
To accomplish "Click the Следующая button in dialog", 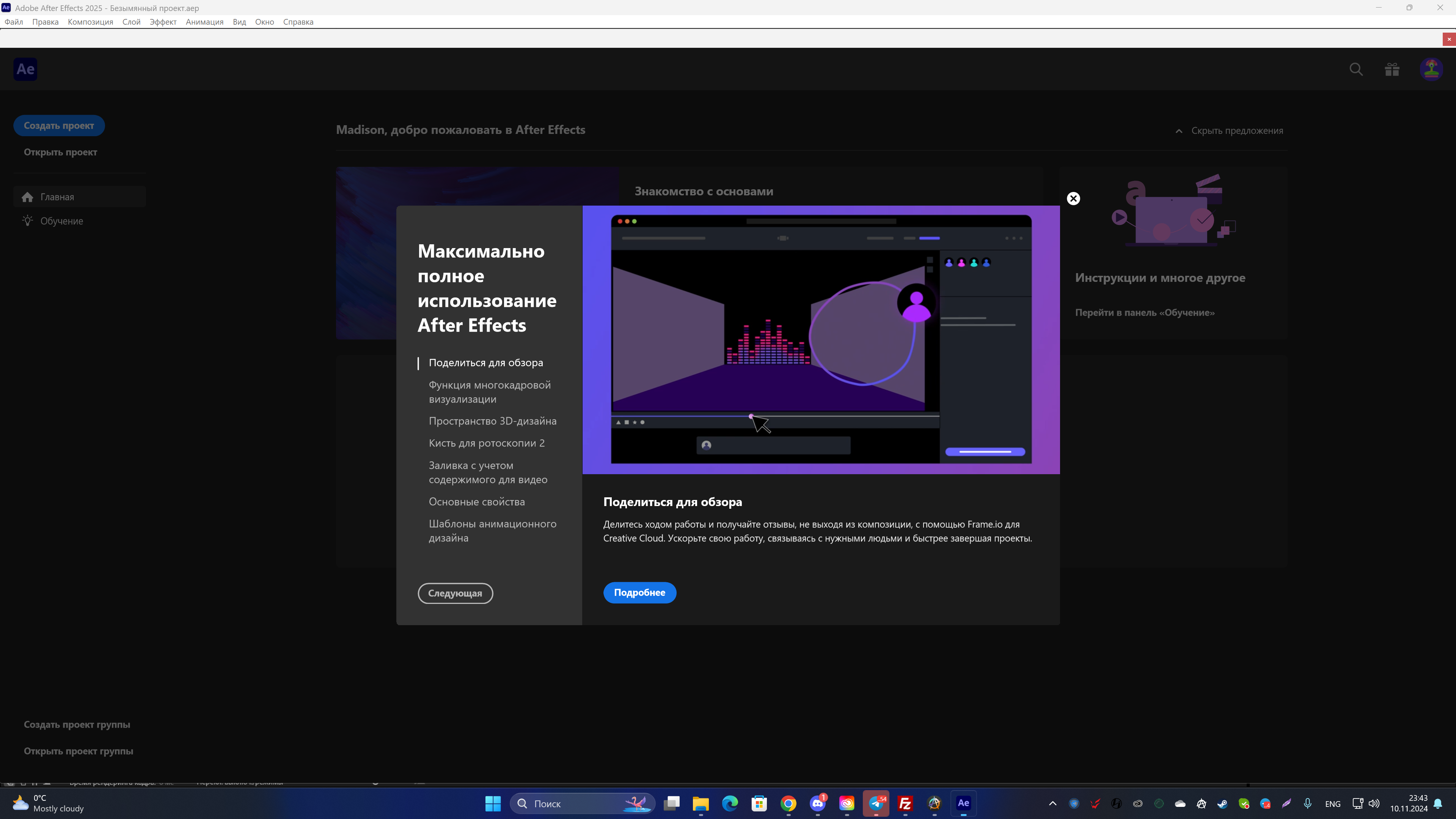I will (455, 593).
